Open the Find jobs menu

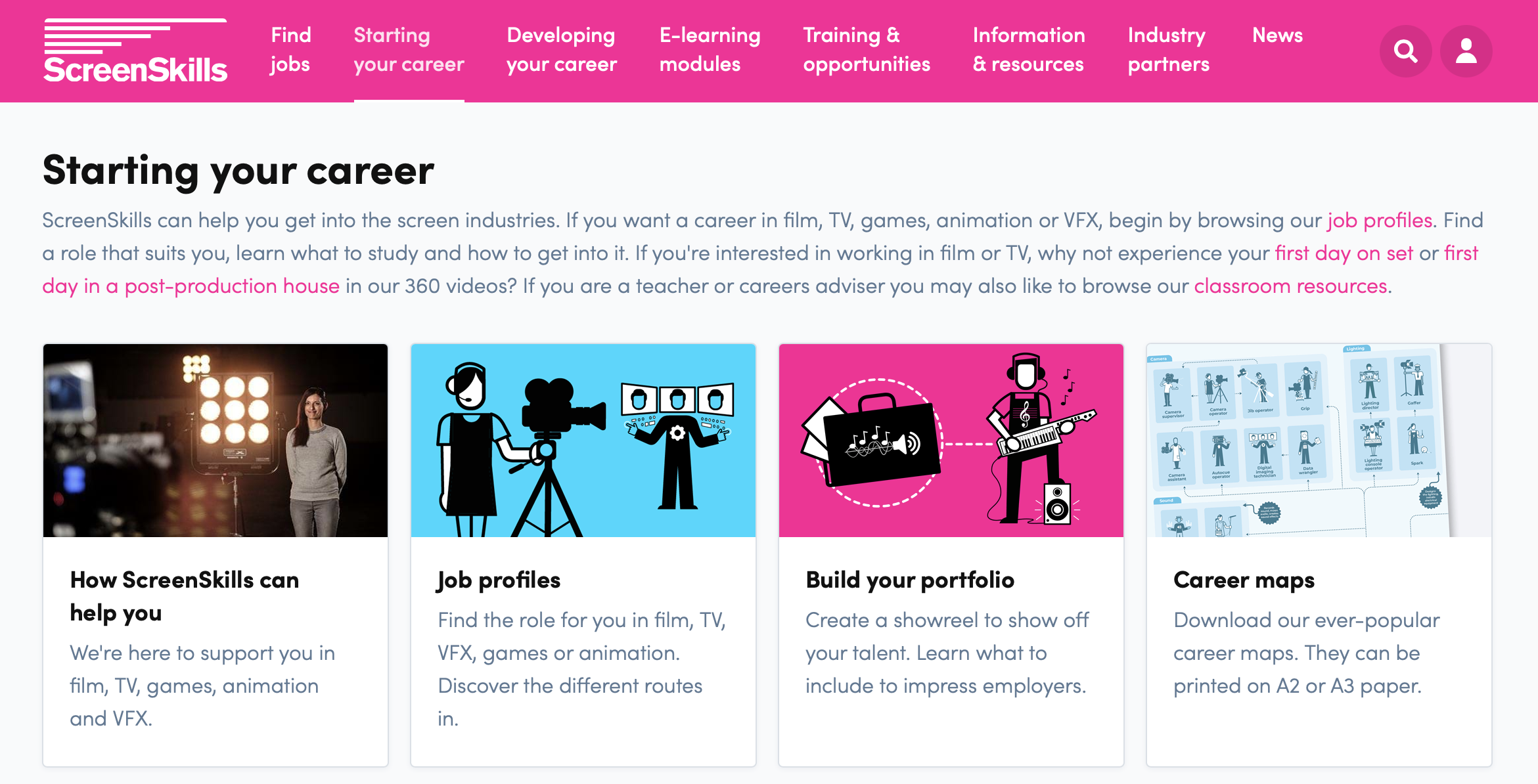click(290, 50)
